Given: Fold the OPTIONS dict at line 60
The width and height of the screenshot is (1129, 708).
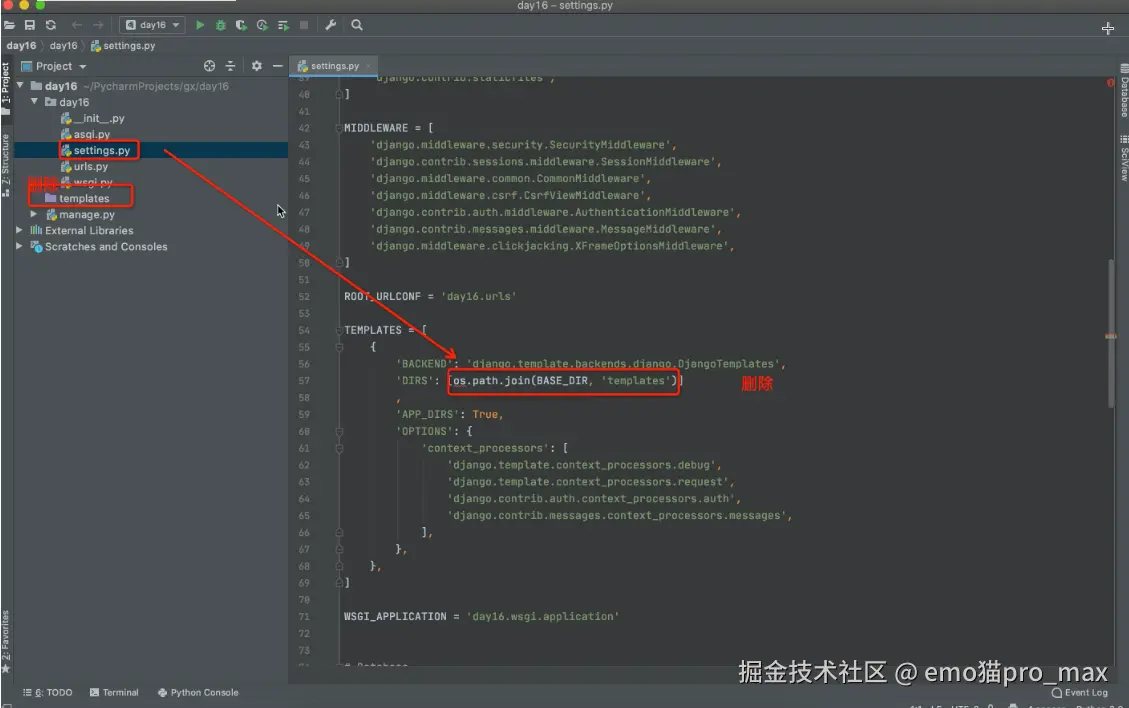Looking at the screenshot, I should point(339,431).
